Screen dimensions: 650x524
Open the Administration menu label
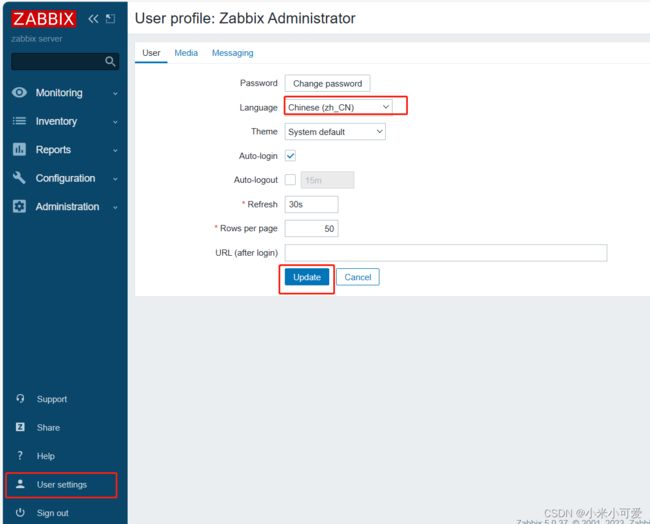[x=67, y=206]
